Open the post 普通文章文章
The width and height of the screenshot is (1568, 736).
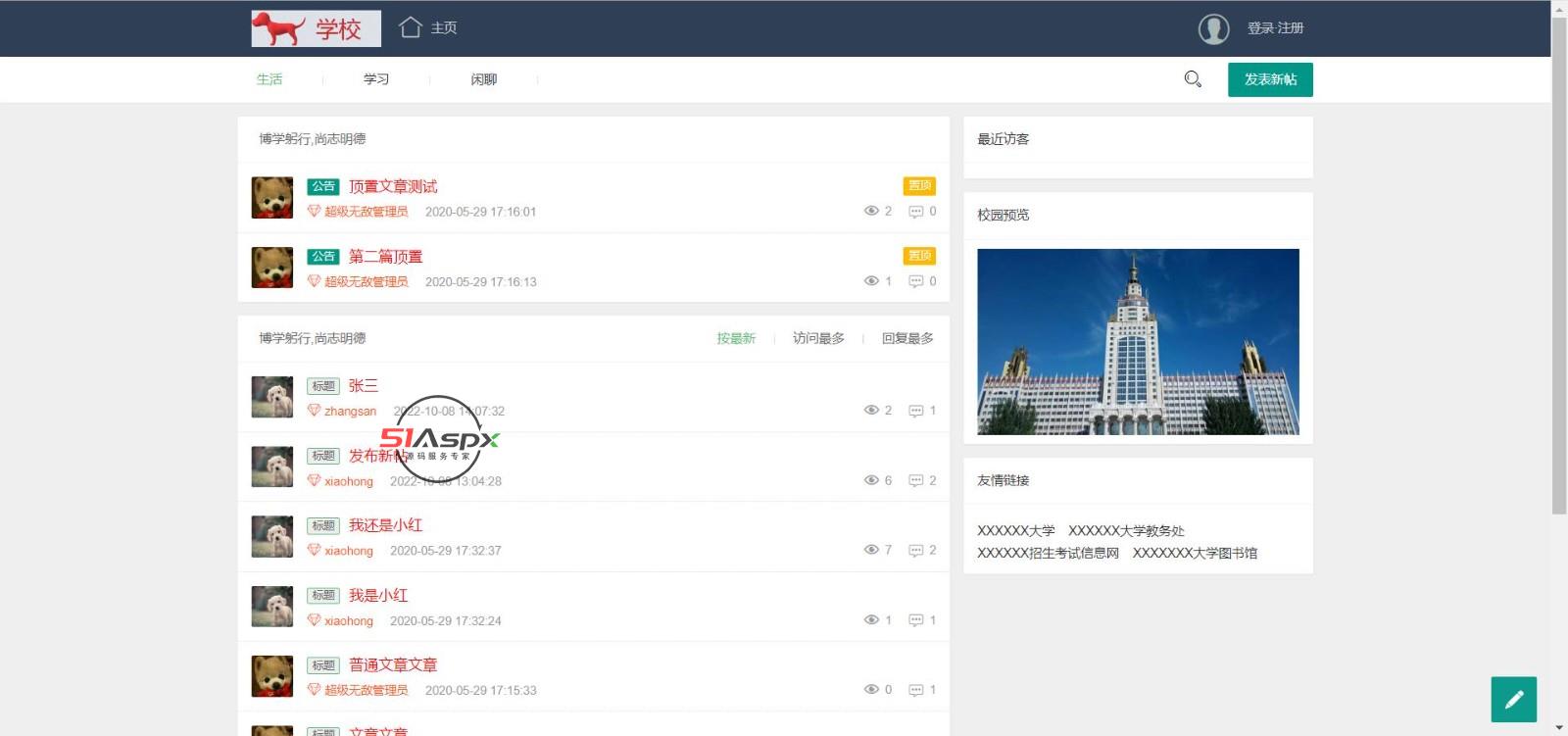[393, 665]
